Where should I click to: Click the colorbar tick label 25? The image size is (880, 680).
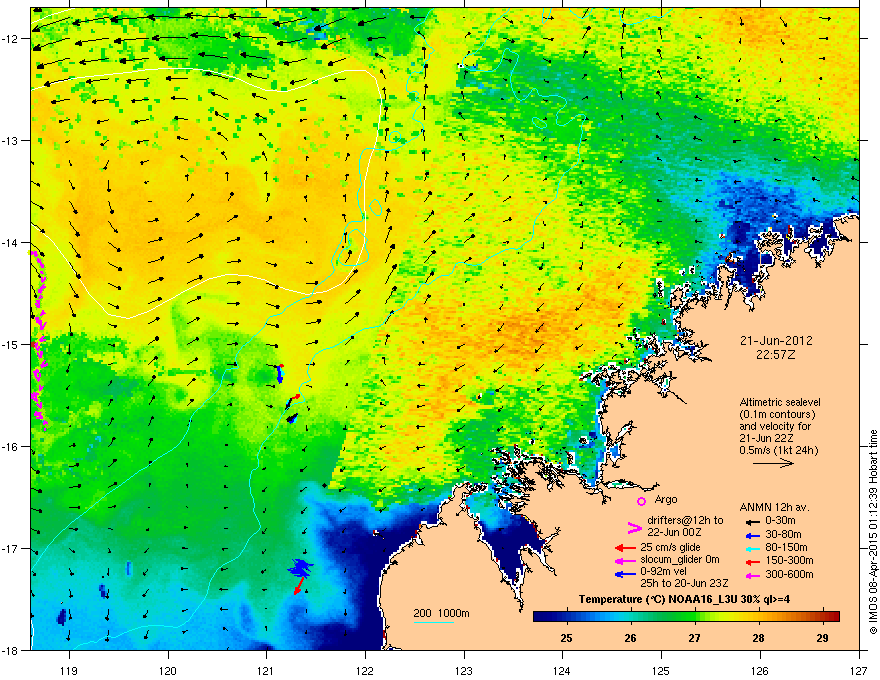click(567, 638)
